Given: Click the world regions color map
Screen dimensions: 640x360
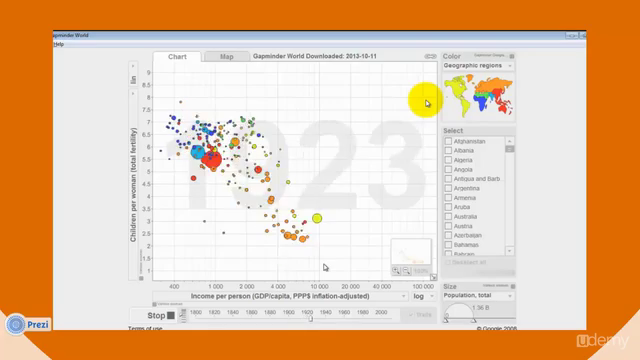Looking at the screenshot, I should [478, 96].
